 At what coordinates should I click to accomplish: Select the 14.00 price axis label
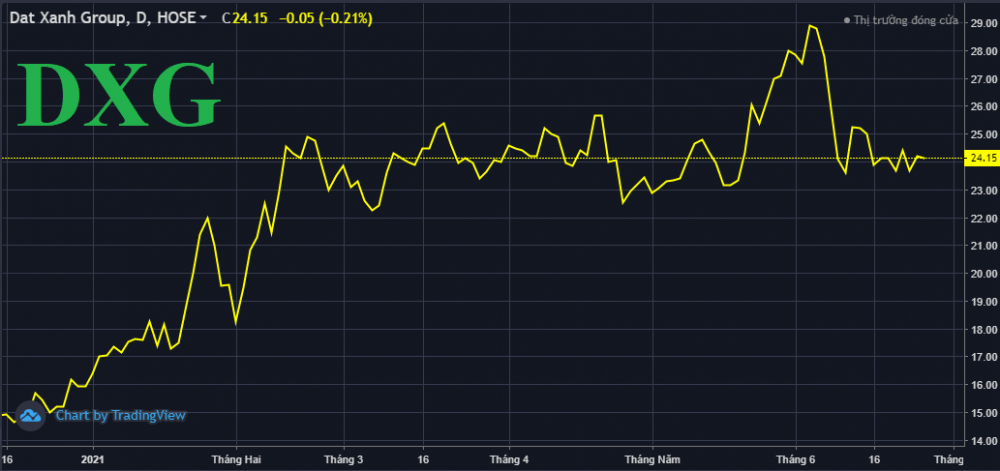[982, 441]
